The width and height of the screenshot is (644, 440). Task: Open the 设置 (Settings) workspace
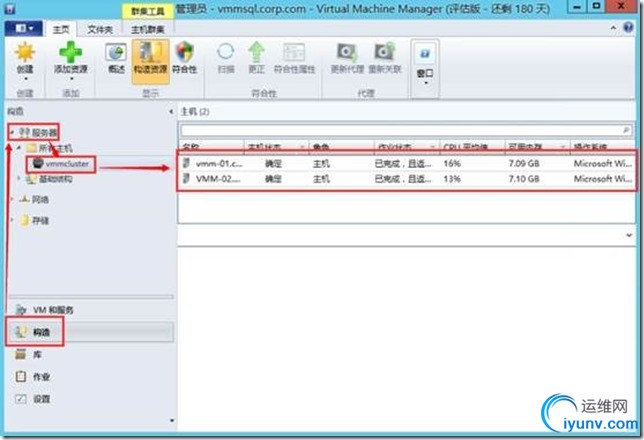pos(33,399)
